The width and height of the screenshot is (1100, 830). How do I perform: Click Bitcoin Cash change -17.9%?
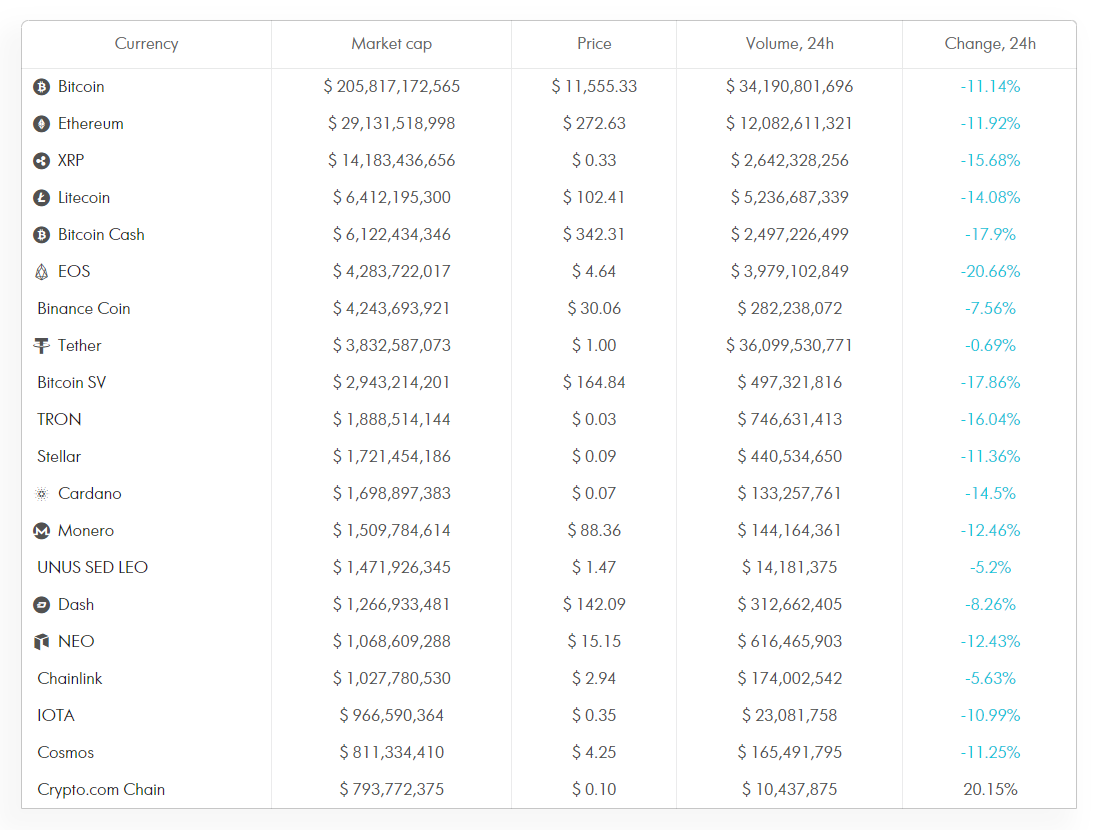click(x=990, y=235)
